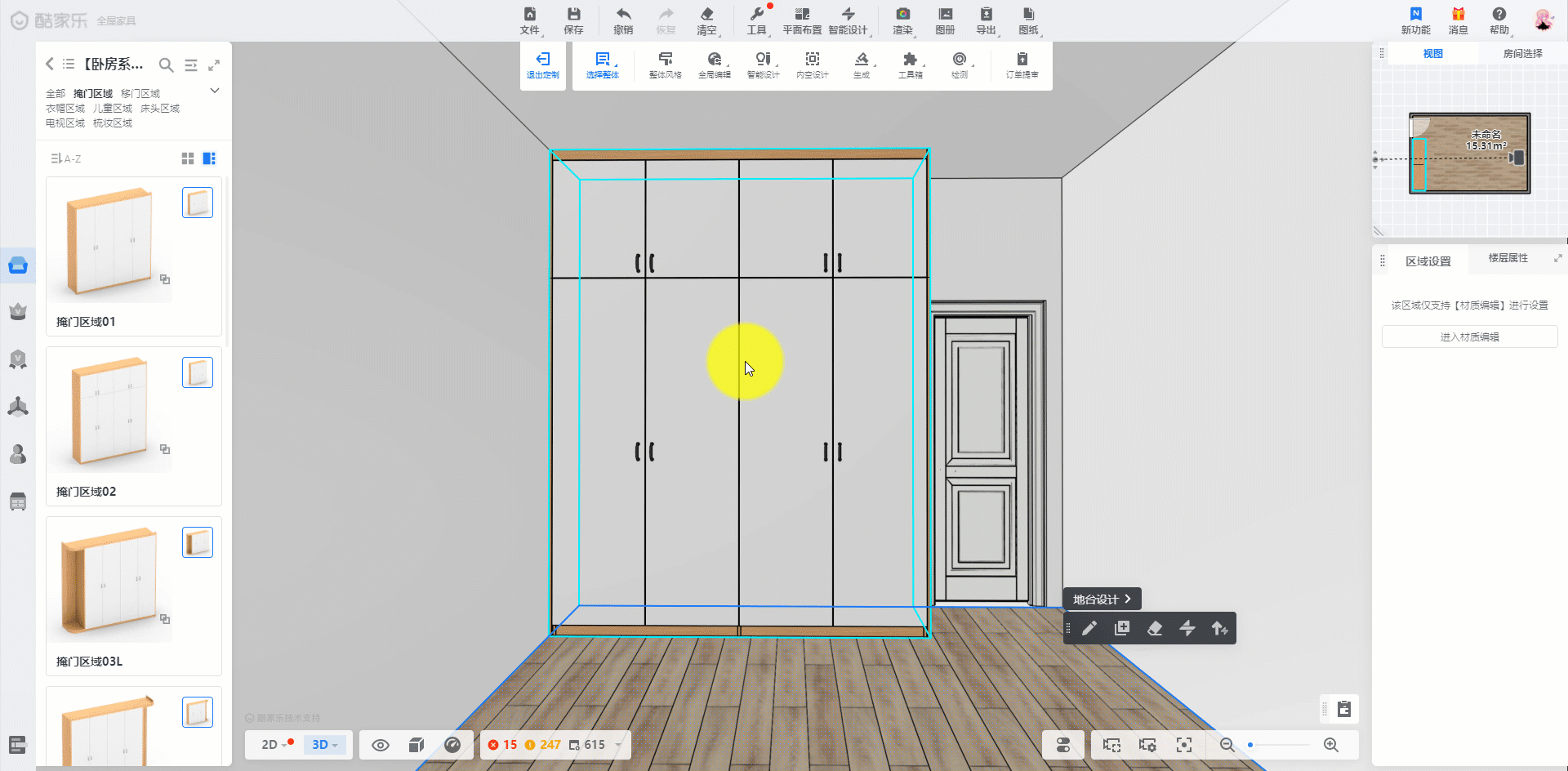Open the 3D view mode dropdown
Image resolution: width=1568 pixels, height=771 pixels.
(325, 745)
